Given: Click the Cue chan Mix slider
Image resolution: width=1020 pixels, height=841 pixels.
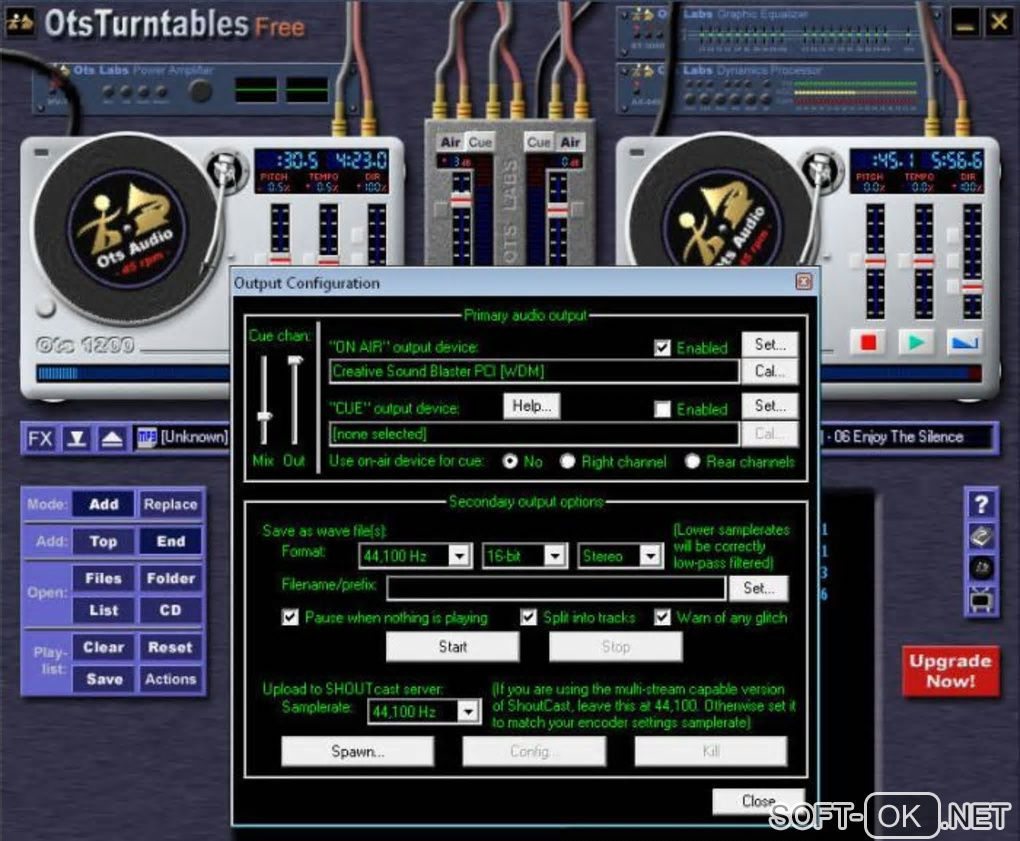Looking at the screenshot, I should 264,415.
